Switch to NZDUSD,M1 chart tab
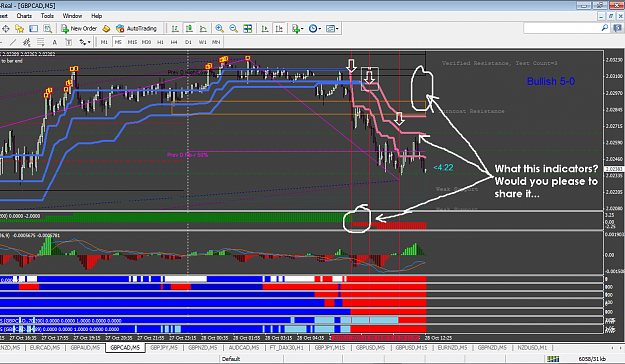625x364 pixels. click(532, 348)
